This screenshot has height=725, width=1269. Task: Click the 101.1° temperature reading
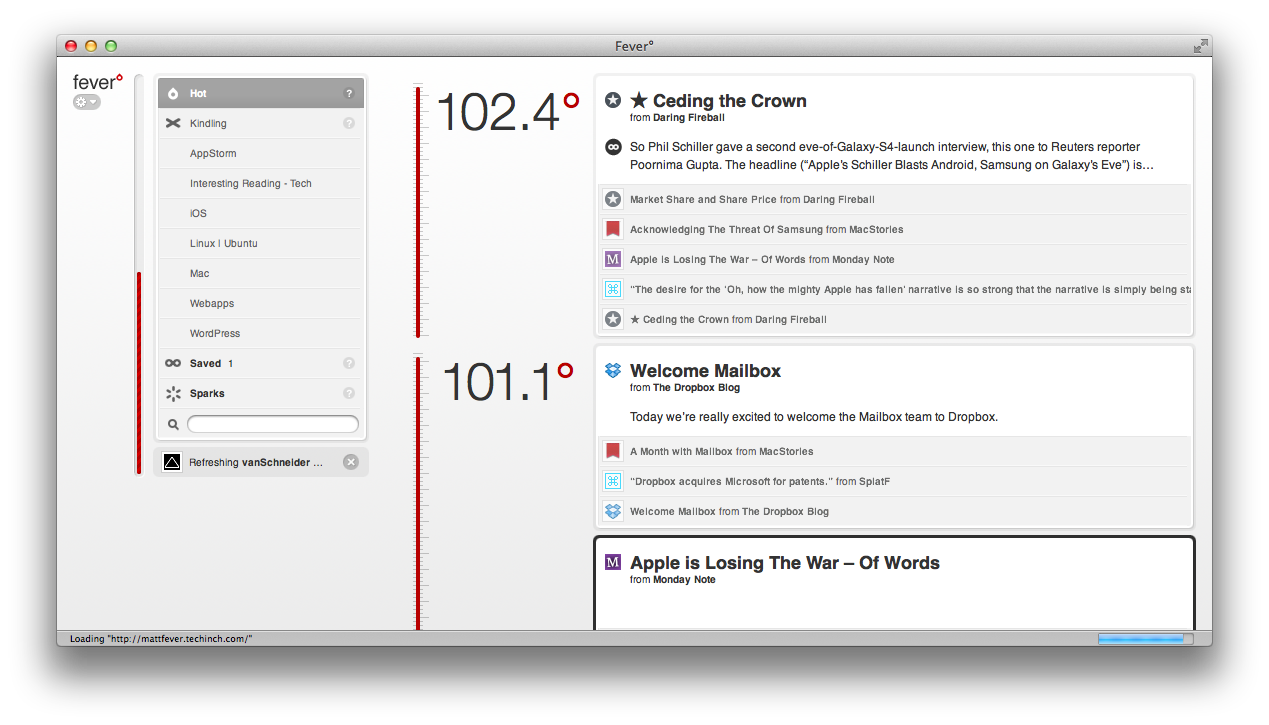[507, 382]
